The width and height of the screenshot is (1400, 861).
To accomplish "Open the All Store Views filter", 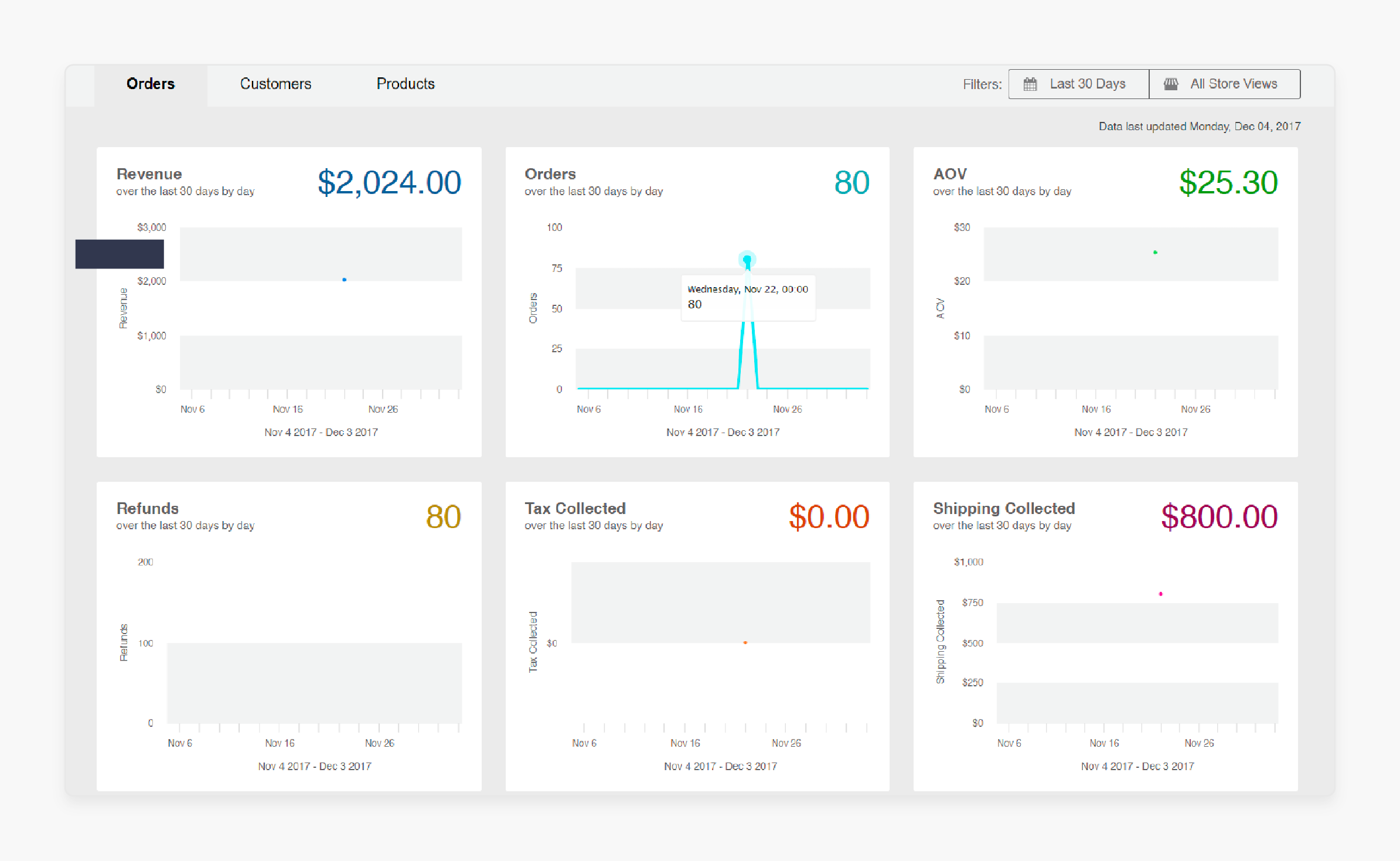I will 1225,84.
